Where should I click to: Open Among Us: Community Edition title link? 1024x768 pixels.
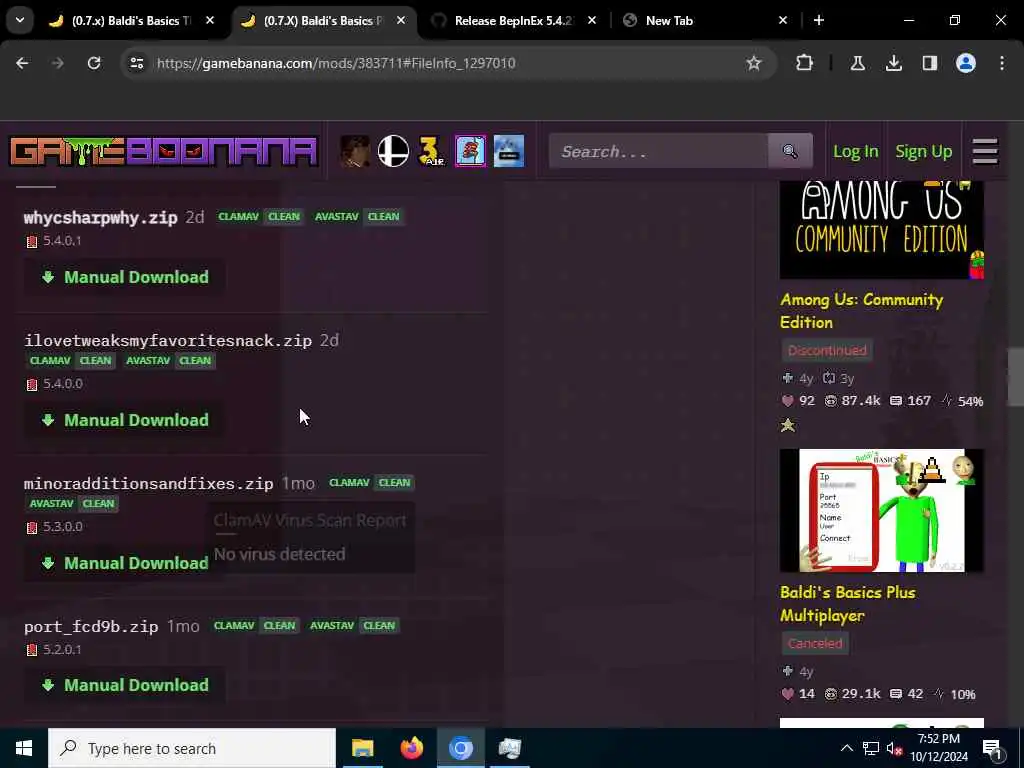coord(861,311)
